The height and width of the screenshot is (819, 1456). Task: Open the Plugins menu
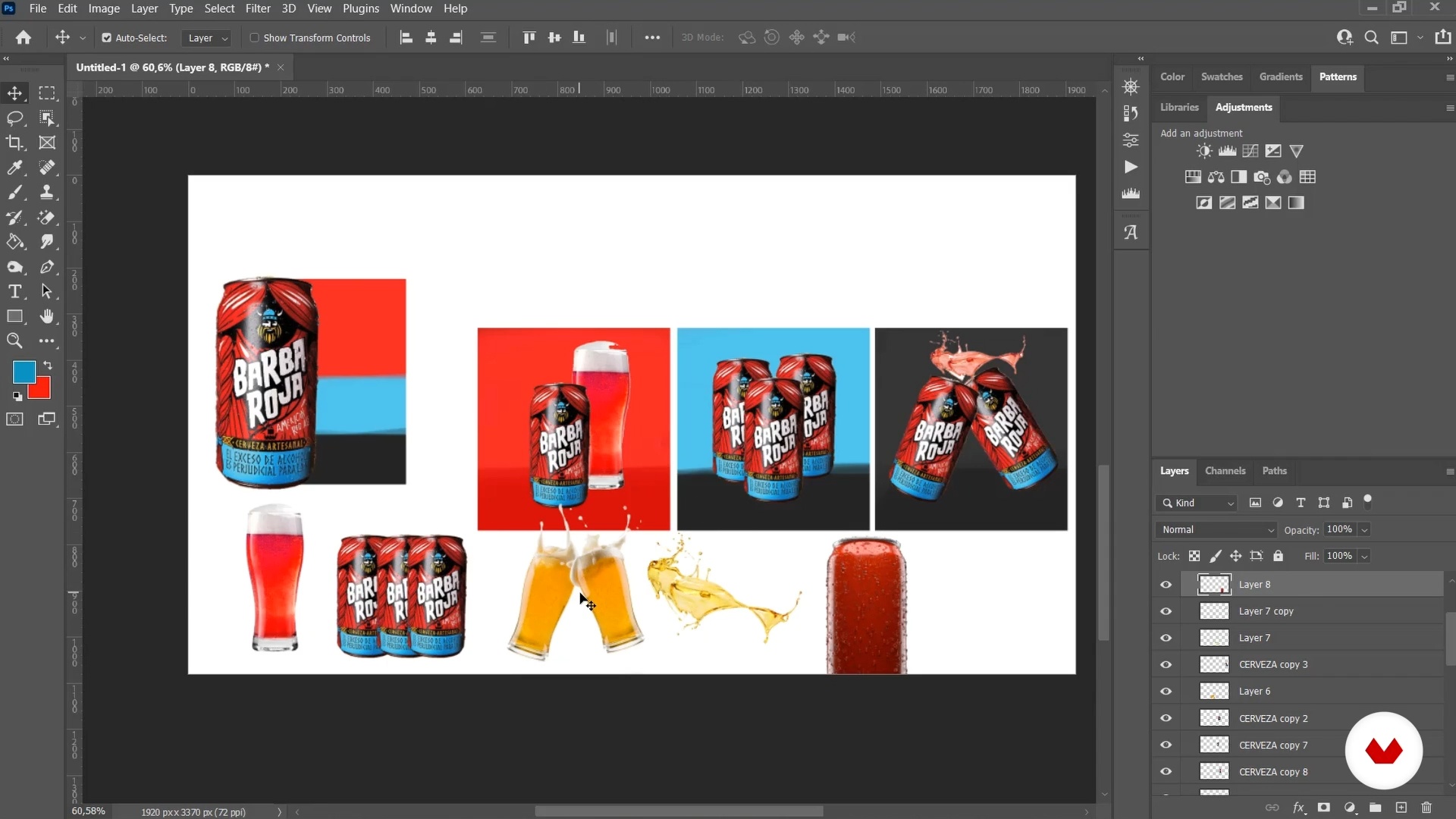tap(361, 8)
